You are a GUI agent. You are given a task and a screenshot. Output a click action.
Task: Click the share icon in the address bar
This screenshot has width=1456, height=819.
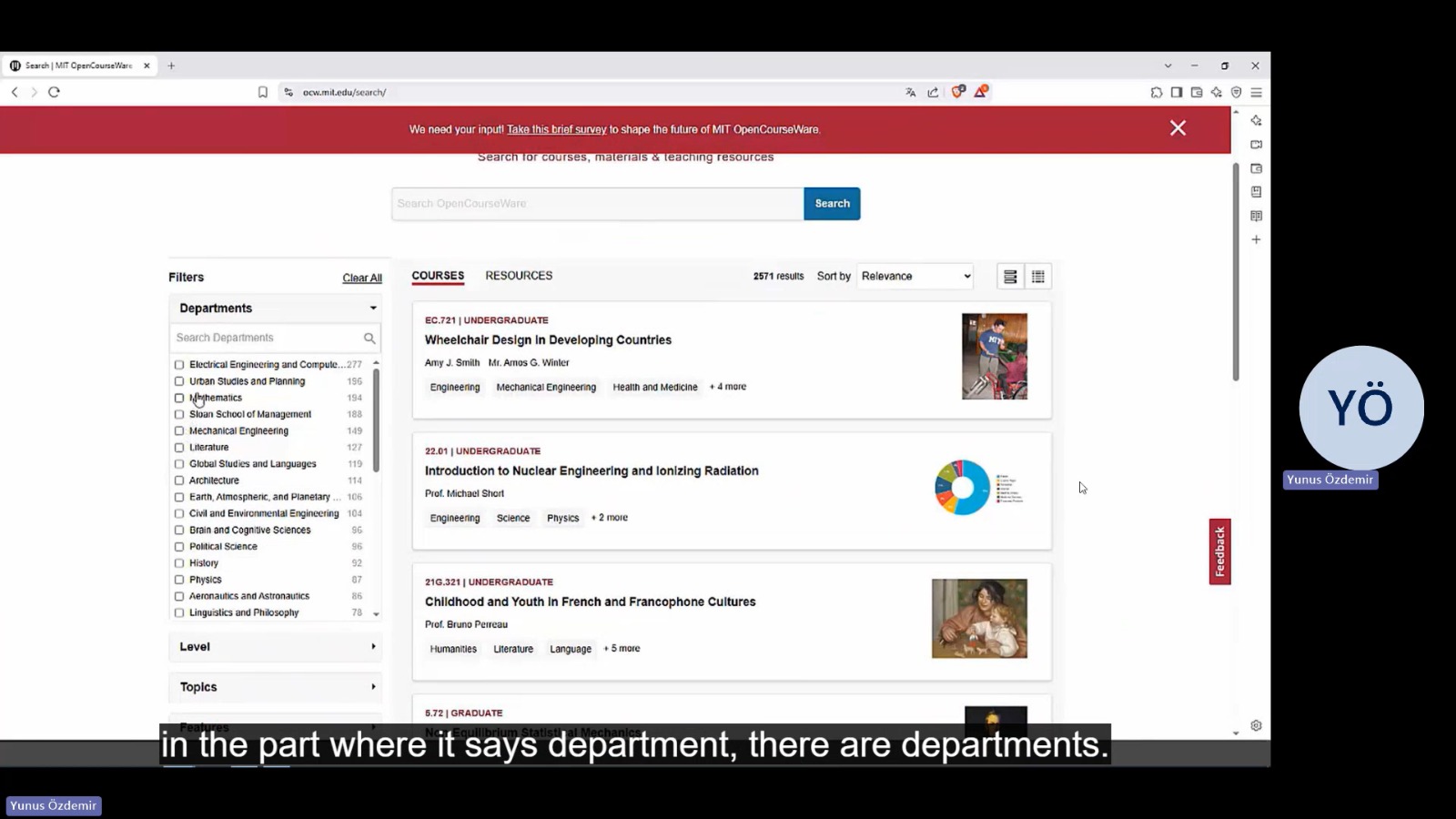[x=933, y=92]
